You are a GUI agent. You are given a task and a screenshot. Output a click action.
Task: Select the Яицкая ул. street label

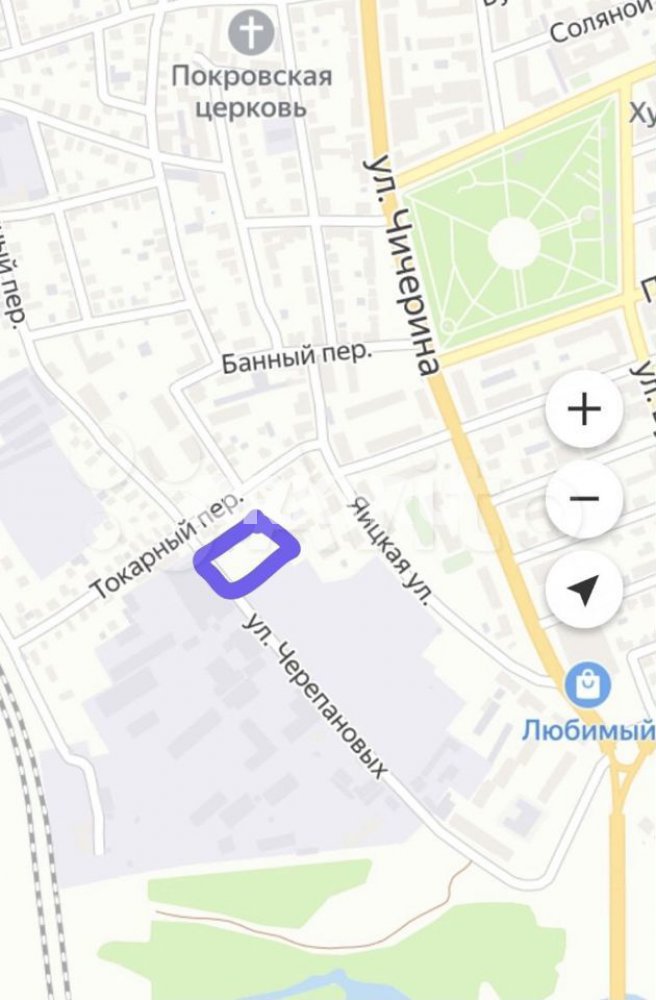coord(389,552)
